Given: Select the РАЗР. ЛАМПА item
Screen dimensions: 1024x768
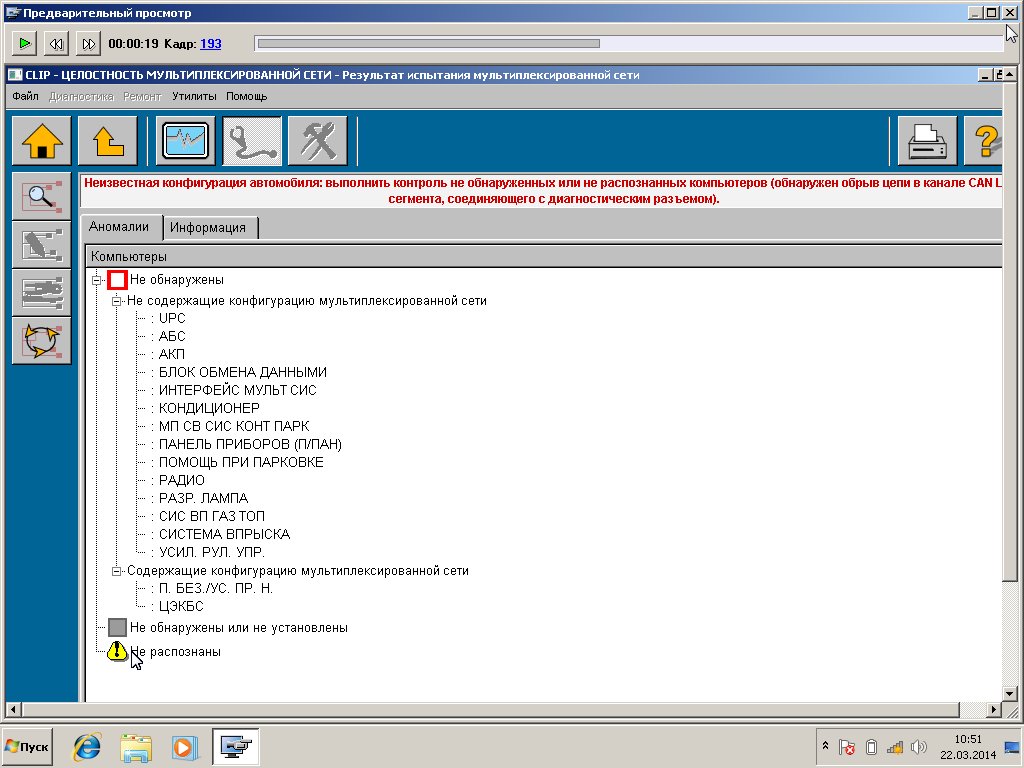Looking at the screenshot, I should [x=203, y=498].
